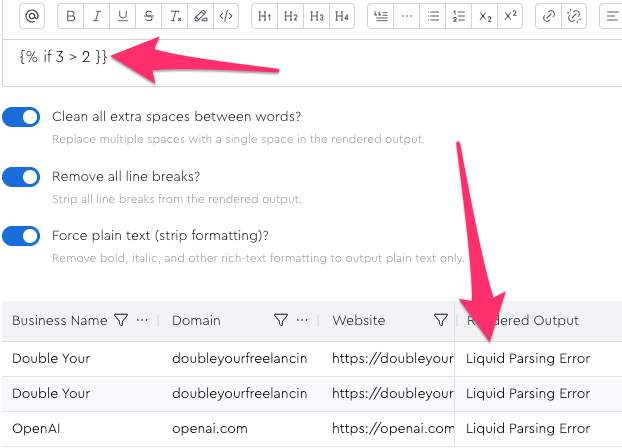Apply Heading 3 style
This screenshot has width=622, height=448.
click(x=316, y=16)
